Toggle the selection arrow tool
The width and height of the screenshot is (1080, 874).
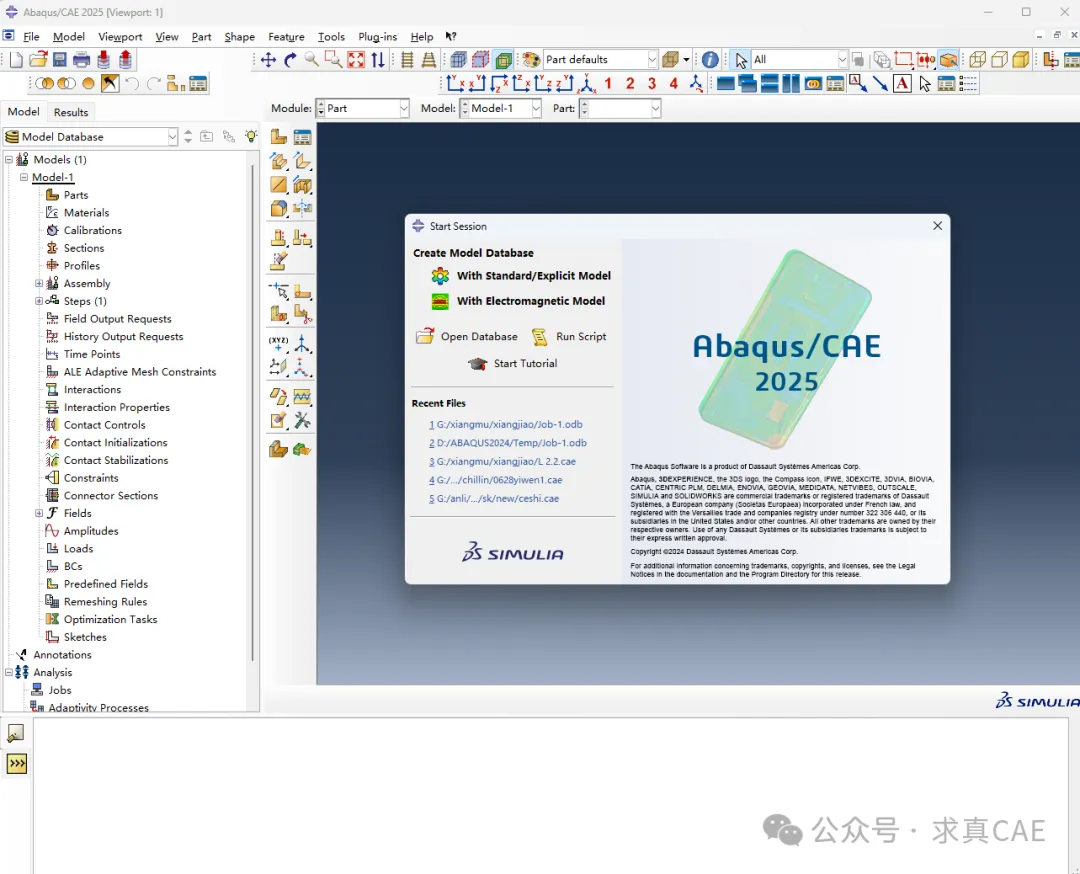click(x=741, y=60)
